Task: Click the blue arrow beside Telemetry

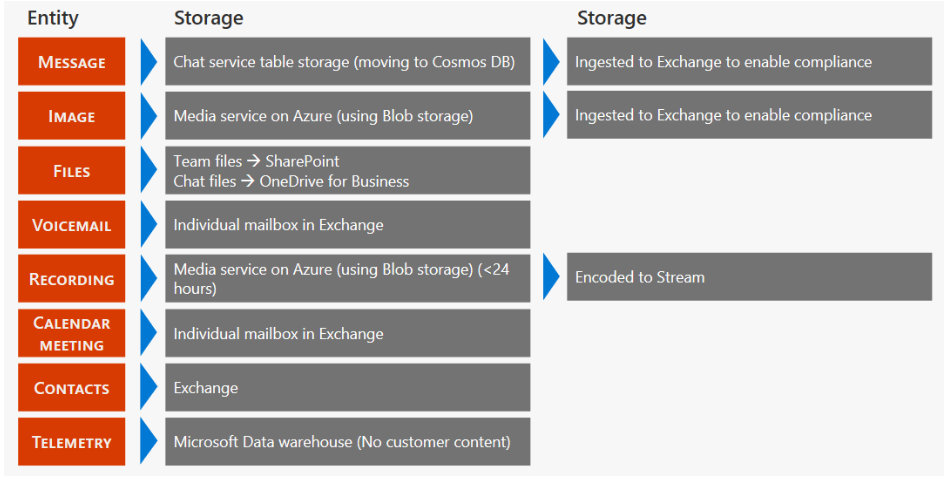Action: (x=148, y=442)
